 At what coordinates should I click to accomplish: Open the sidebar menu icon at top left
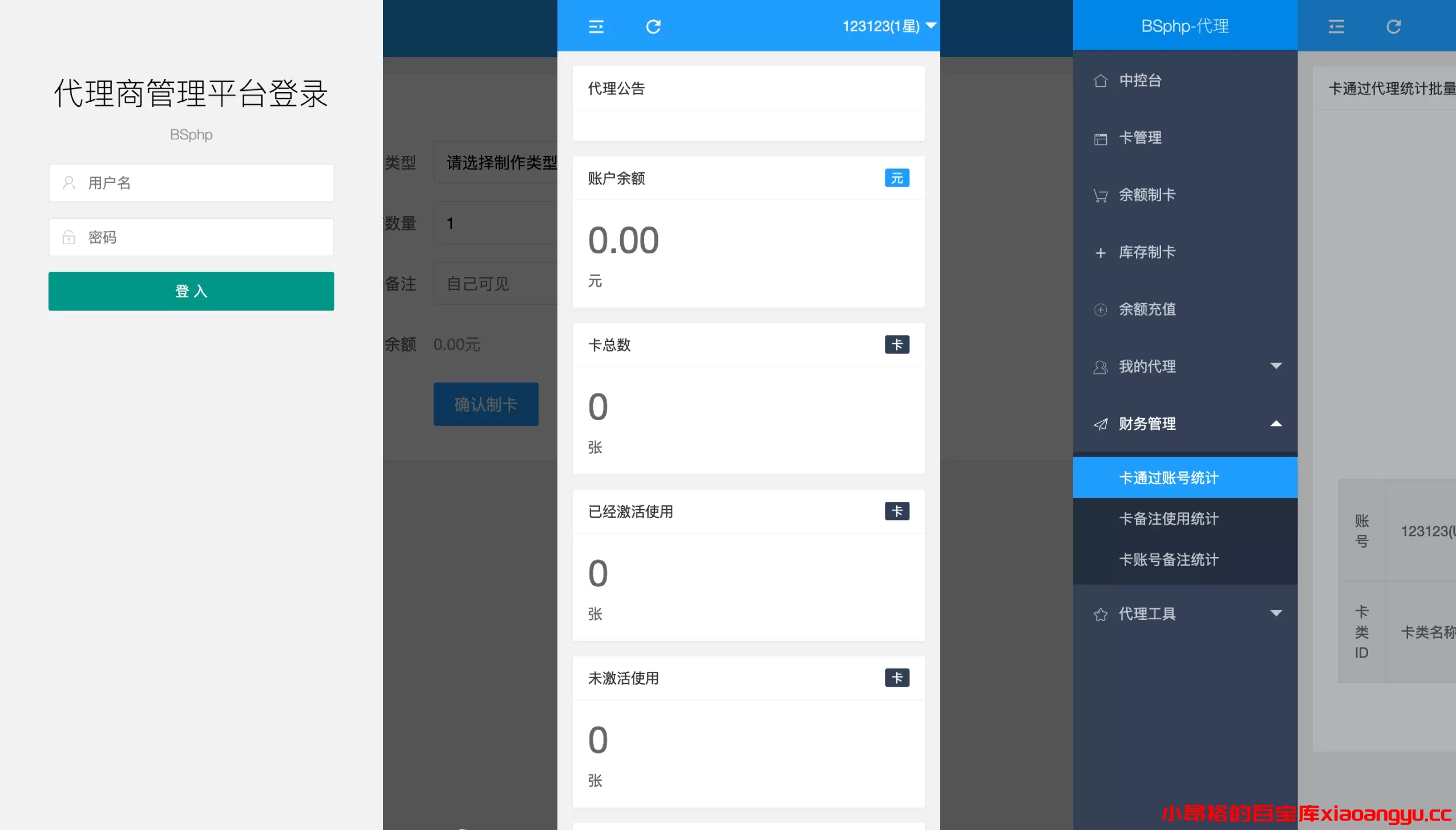[x=595, y=26]
